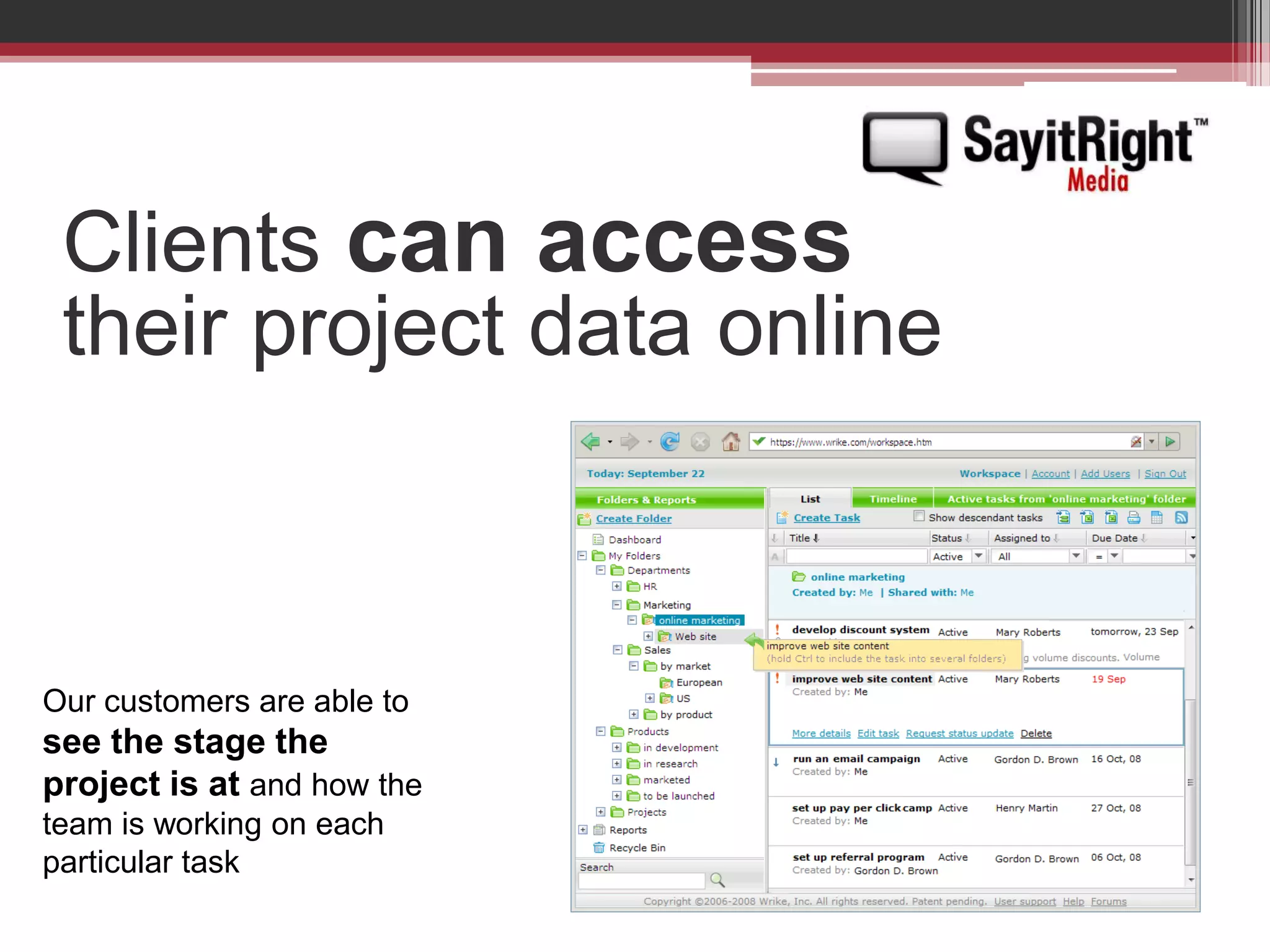
Task: Toggle Show descendant tasks checkbox
Action: coord(919,516)
